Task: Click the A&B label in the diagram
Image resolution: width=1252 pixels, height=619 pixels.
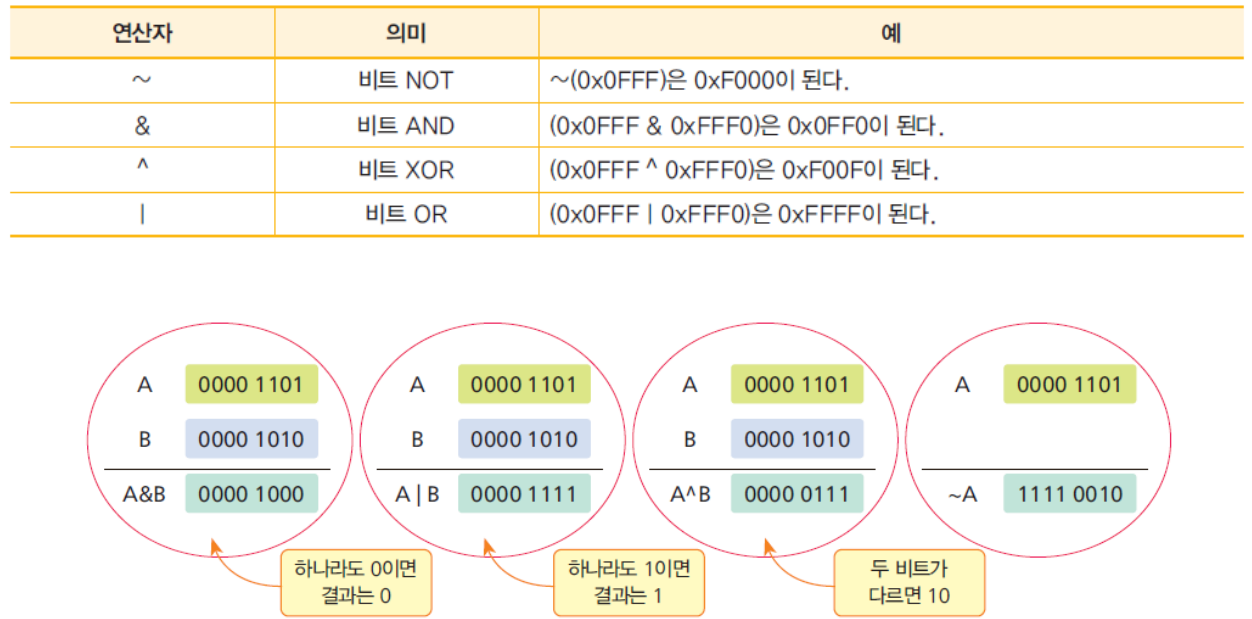Action: (145, 493)
